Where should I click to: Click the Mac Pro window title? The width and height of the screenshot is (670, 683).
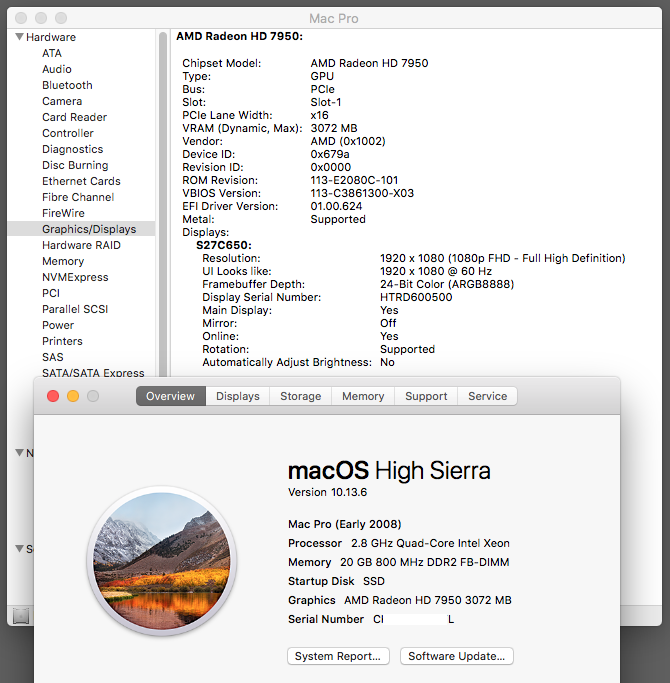pyautogui.click(x=334, y=18)
